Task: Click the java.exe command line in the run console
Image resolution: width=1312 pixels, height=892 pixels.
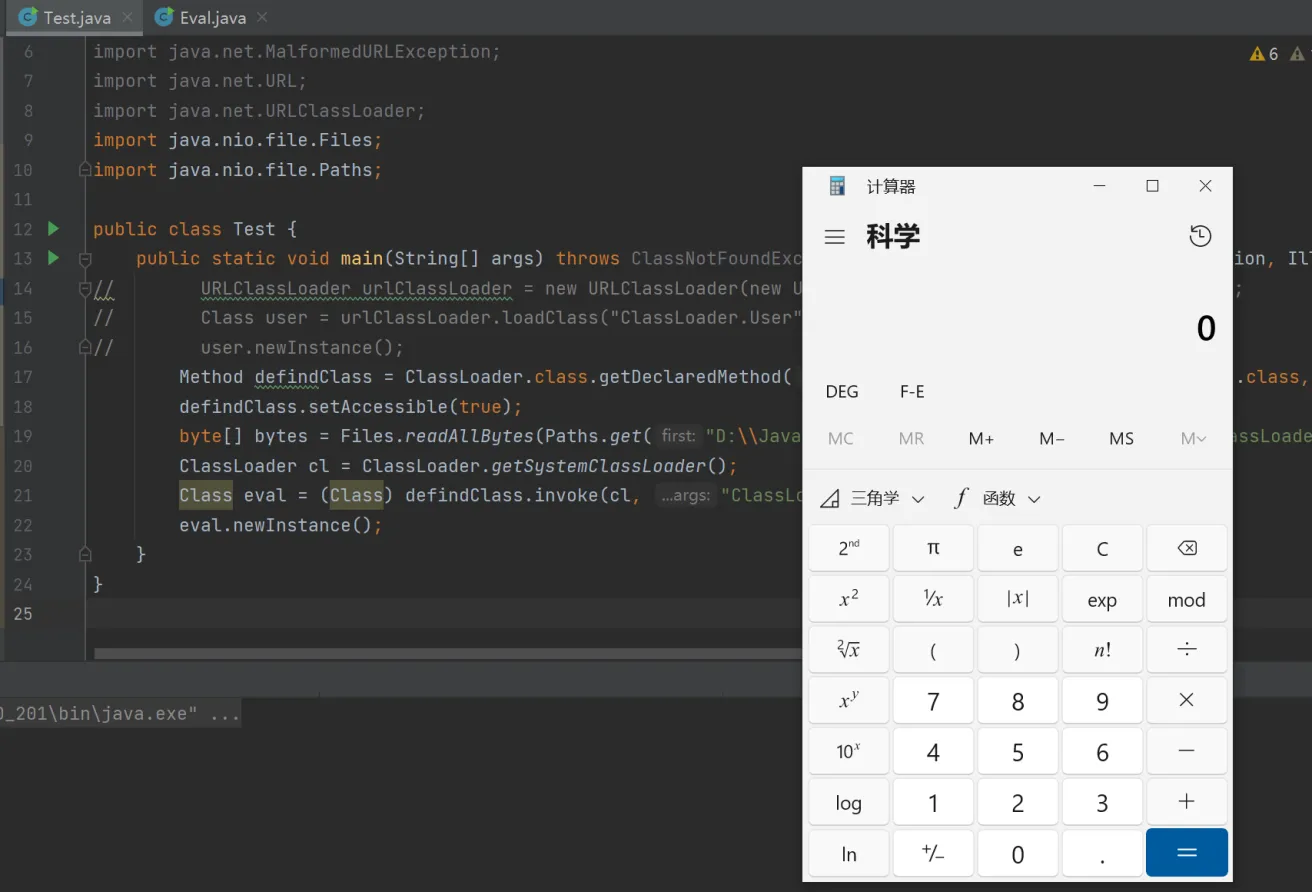Action: [120, 715]
